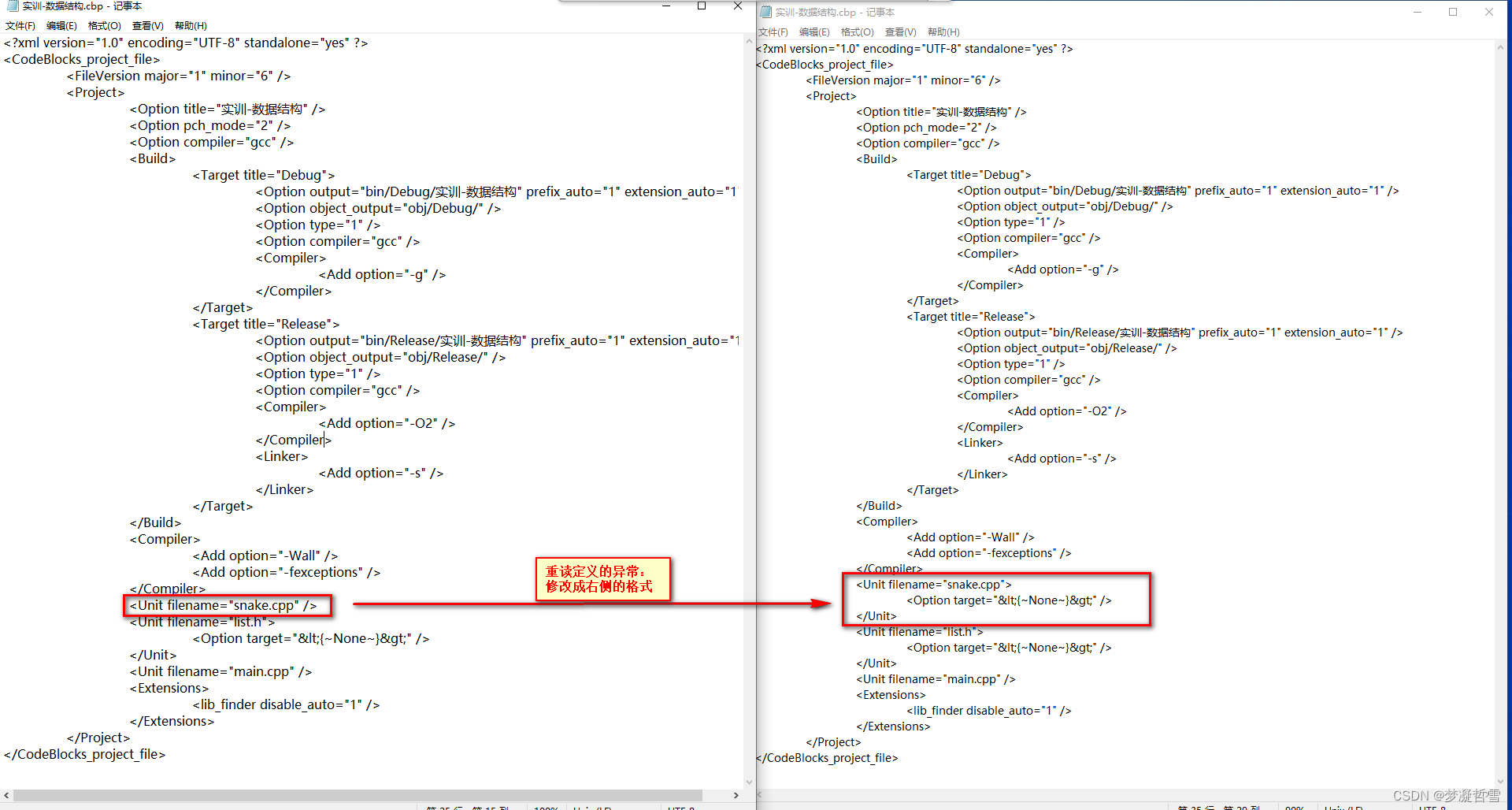Viewport: 1512px width, 810px height.
Task: Click <Target title="Release"> line in left window
Action: coord(266,324)
